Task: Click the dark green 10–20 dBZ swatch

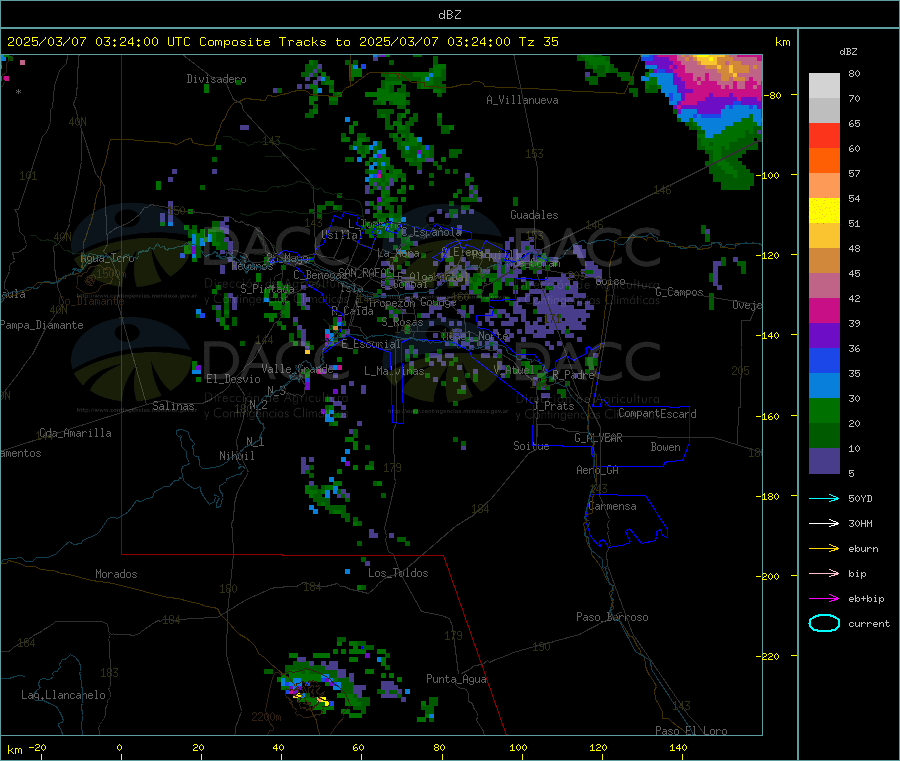Action: click(x=824, y=436)
